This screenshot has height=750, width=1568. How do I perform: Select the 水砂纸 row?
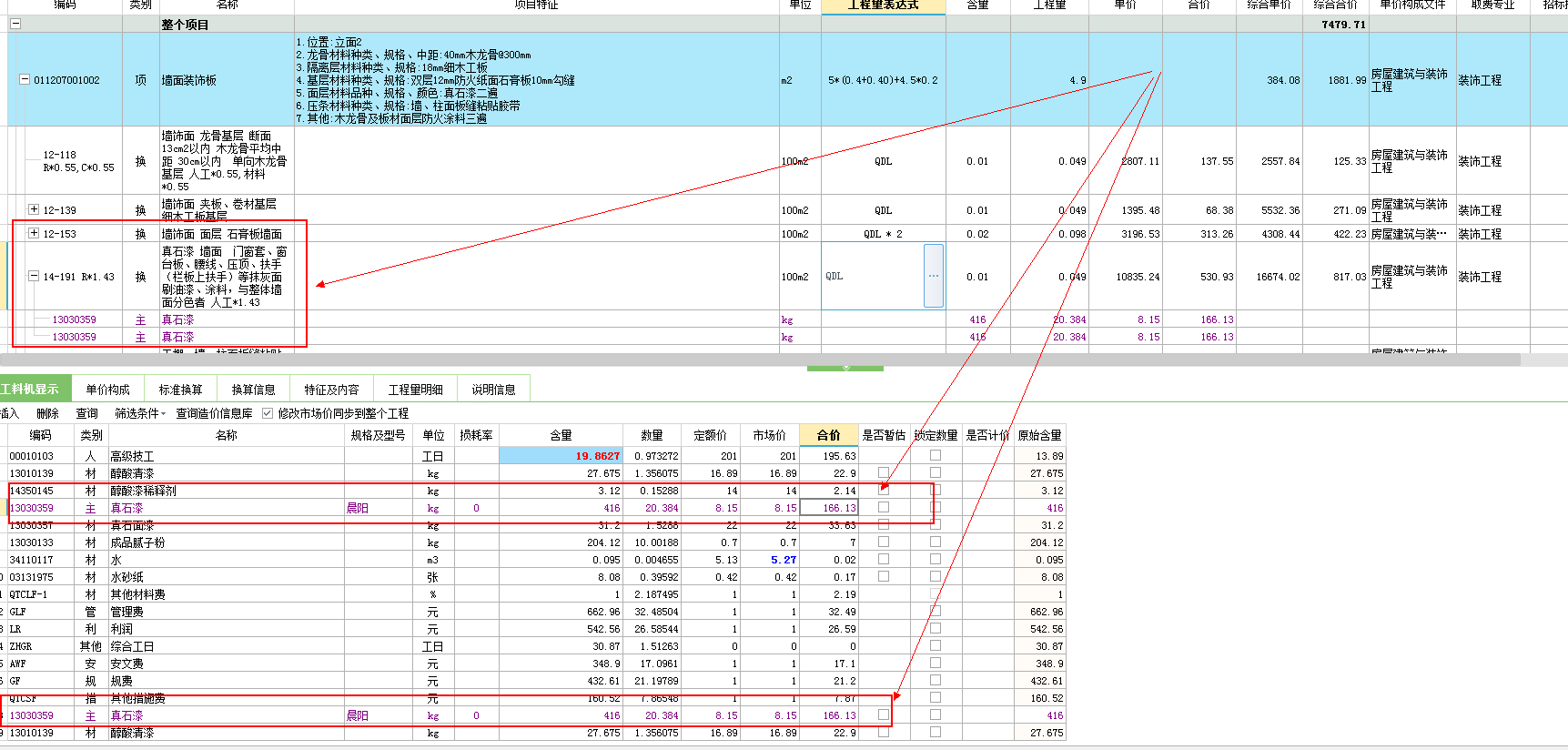532,577
